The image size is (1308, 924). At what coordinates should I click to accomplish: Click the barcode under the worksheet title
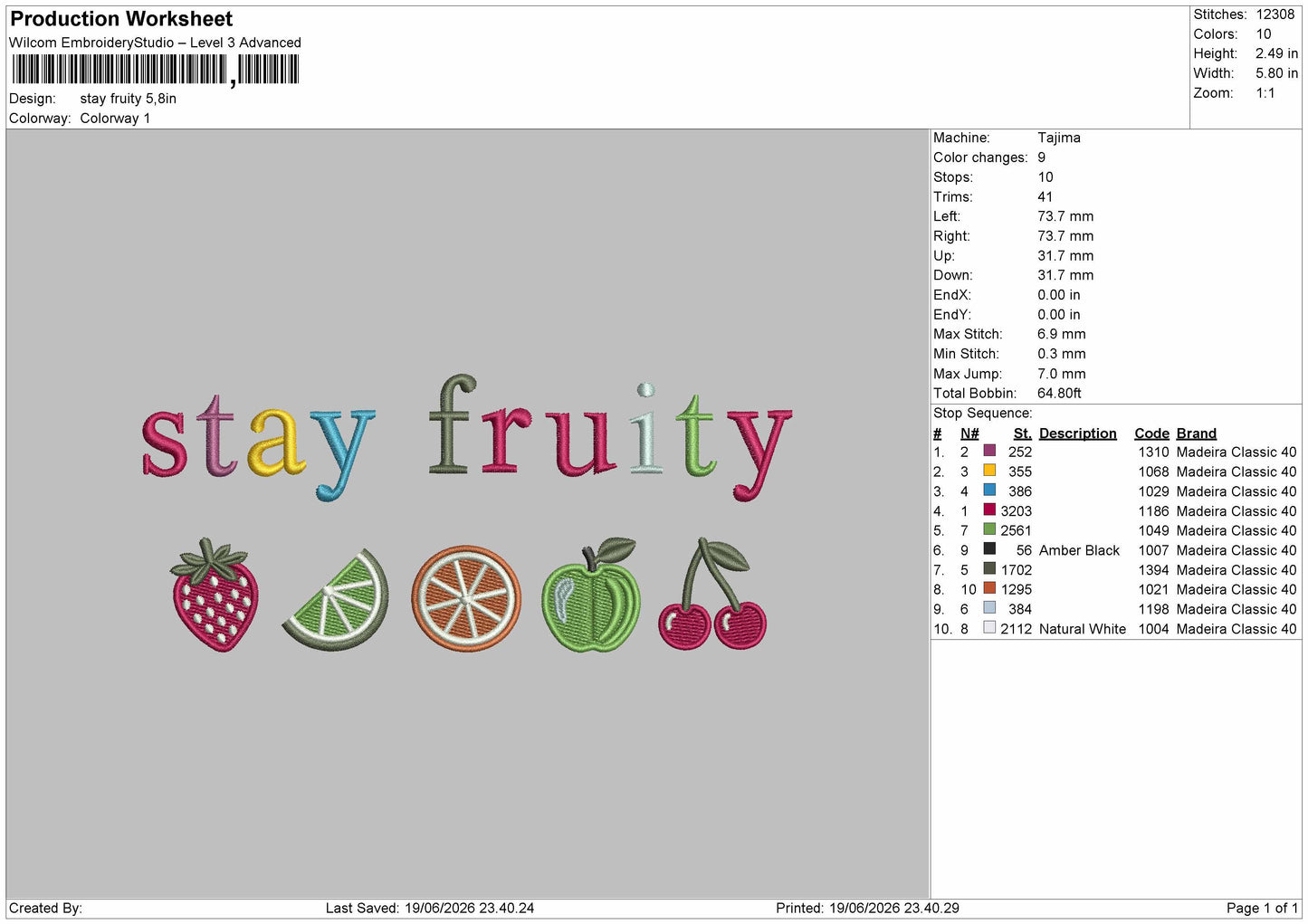(x=155, y=70)
